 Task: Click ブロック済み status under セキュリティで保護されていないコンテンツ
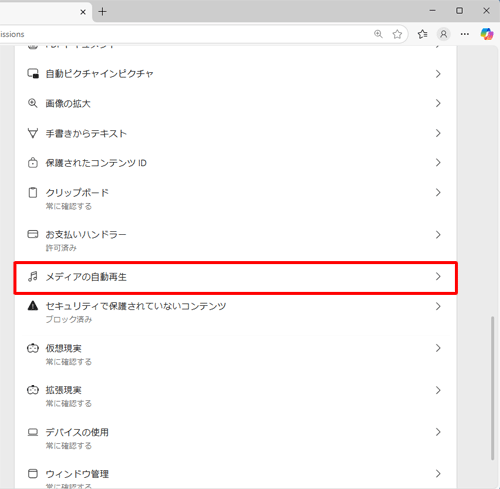pos(69,319)
